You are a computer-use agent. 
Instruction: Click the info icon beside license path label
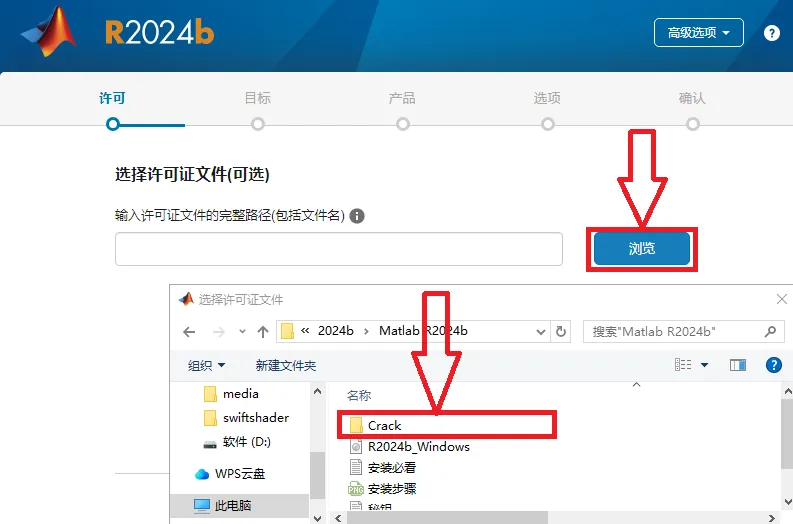(x=357, y=216)
